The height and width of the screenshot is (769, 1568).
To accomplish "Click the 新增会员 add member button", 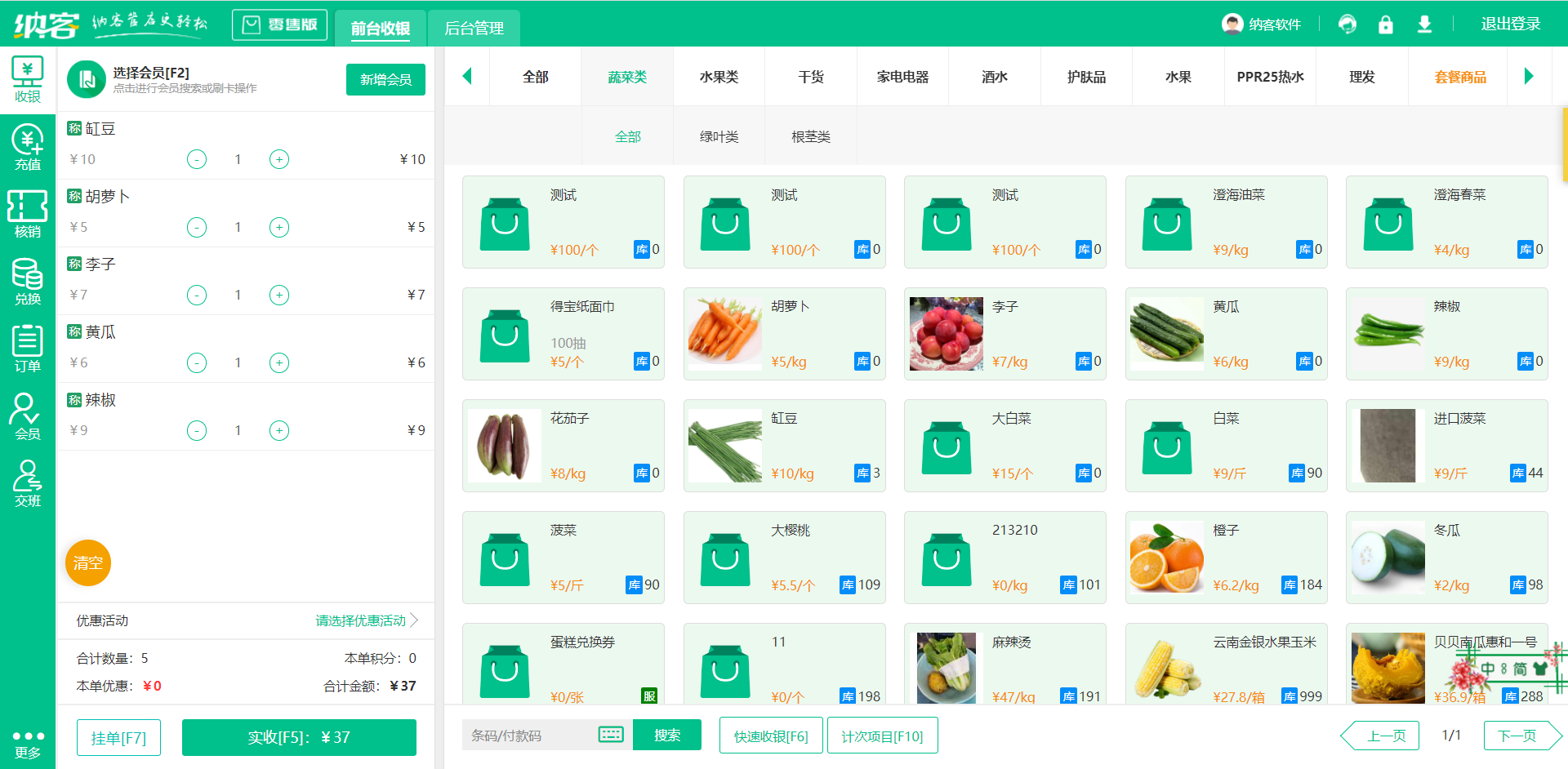I will click(x=385, y=79).
